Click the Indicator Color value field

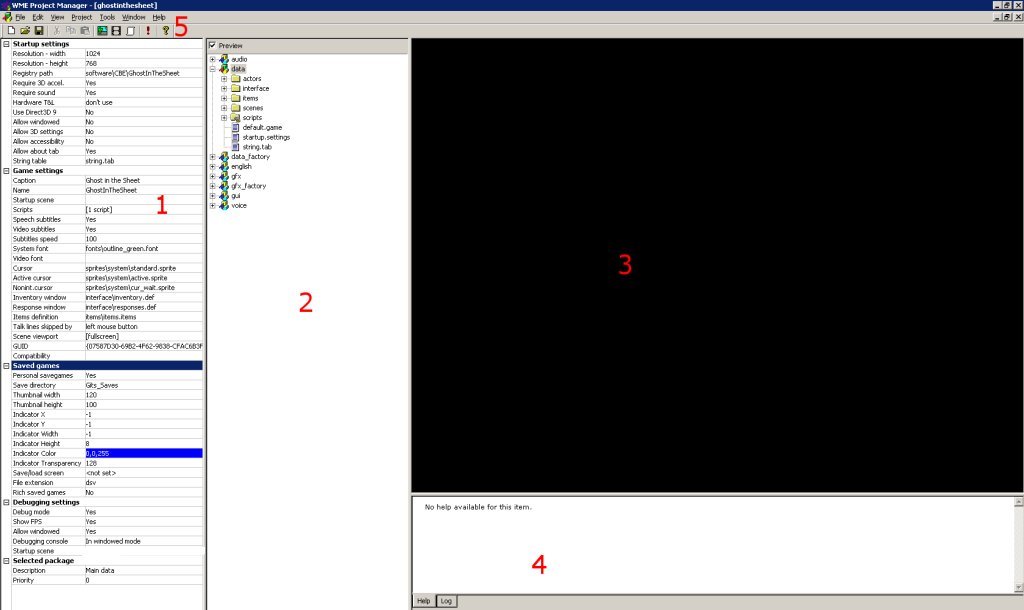(x=144, y=453)
